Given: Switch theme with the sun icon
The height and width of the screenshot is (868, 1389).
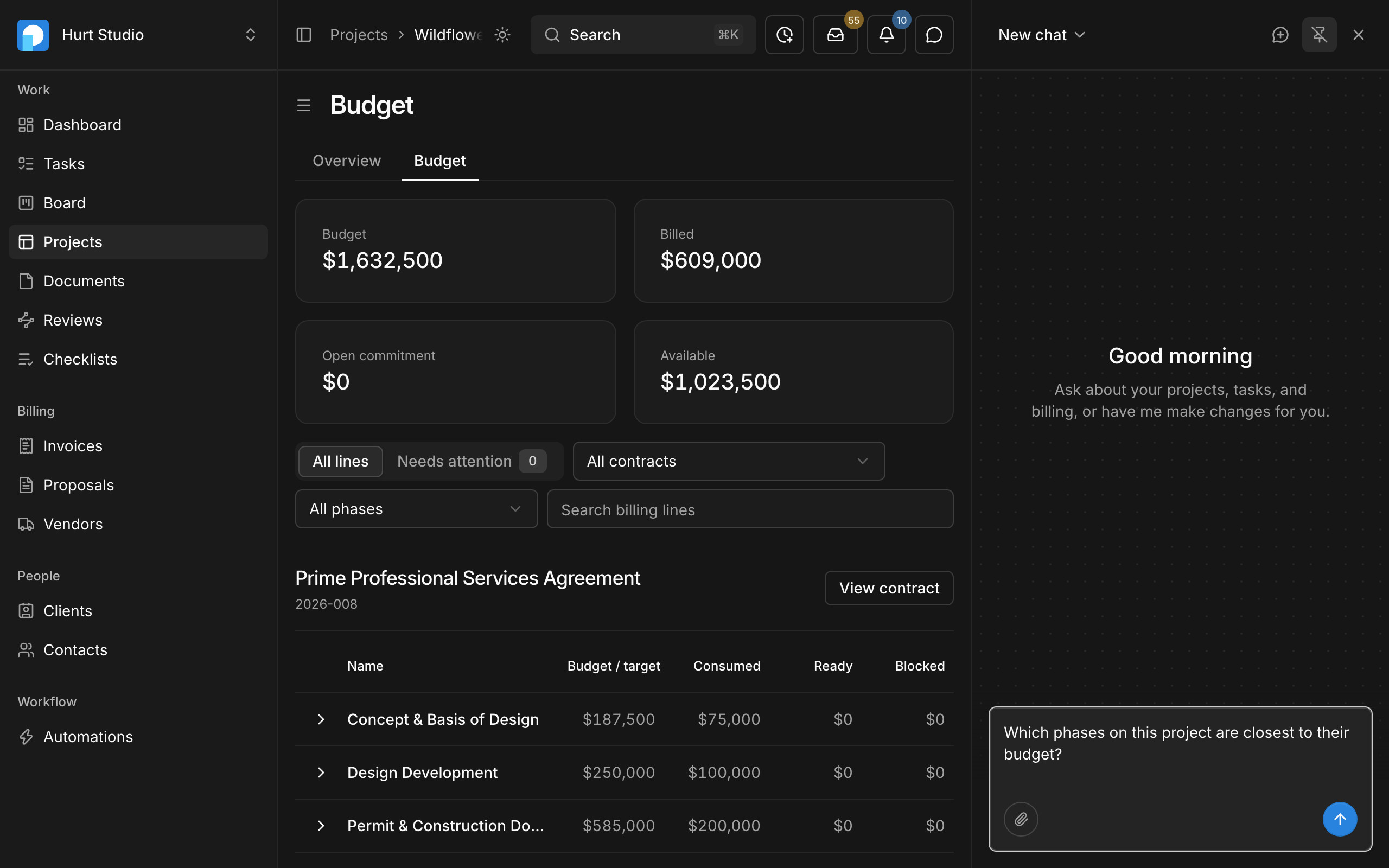Looking at the screenshot, I should (502, 35).
